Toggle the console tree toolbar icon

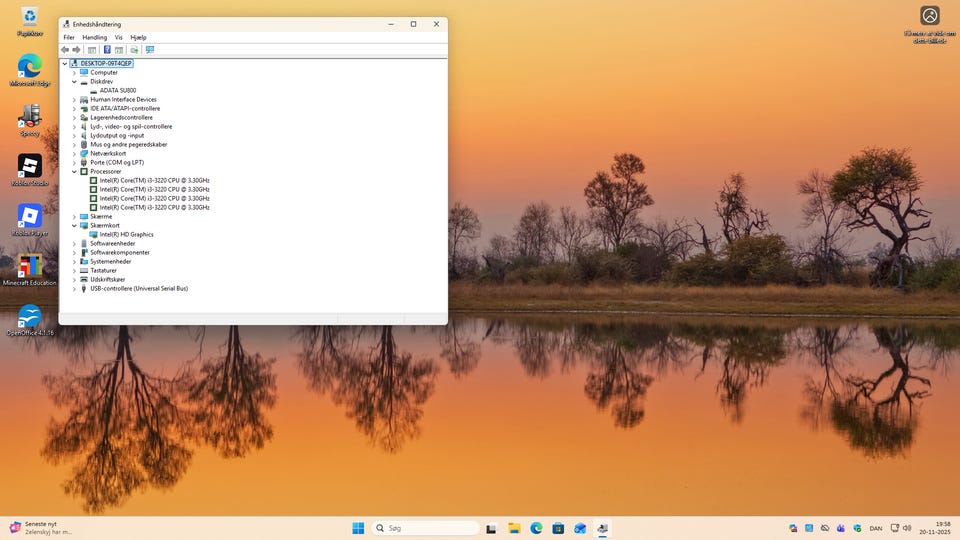92,50
